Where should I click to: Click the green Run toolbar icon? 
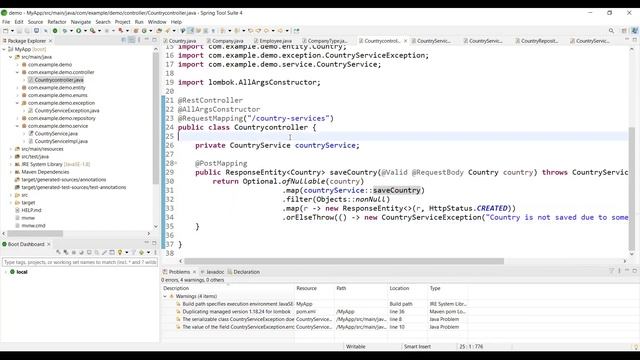point(78,31)
